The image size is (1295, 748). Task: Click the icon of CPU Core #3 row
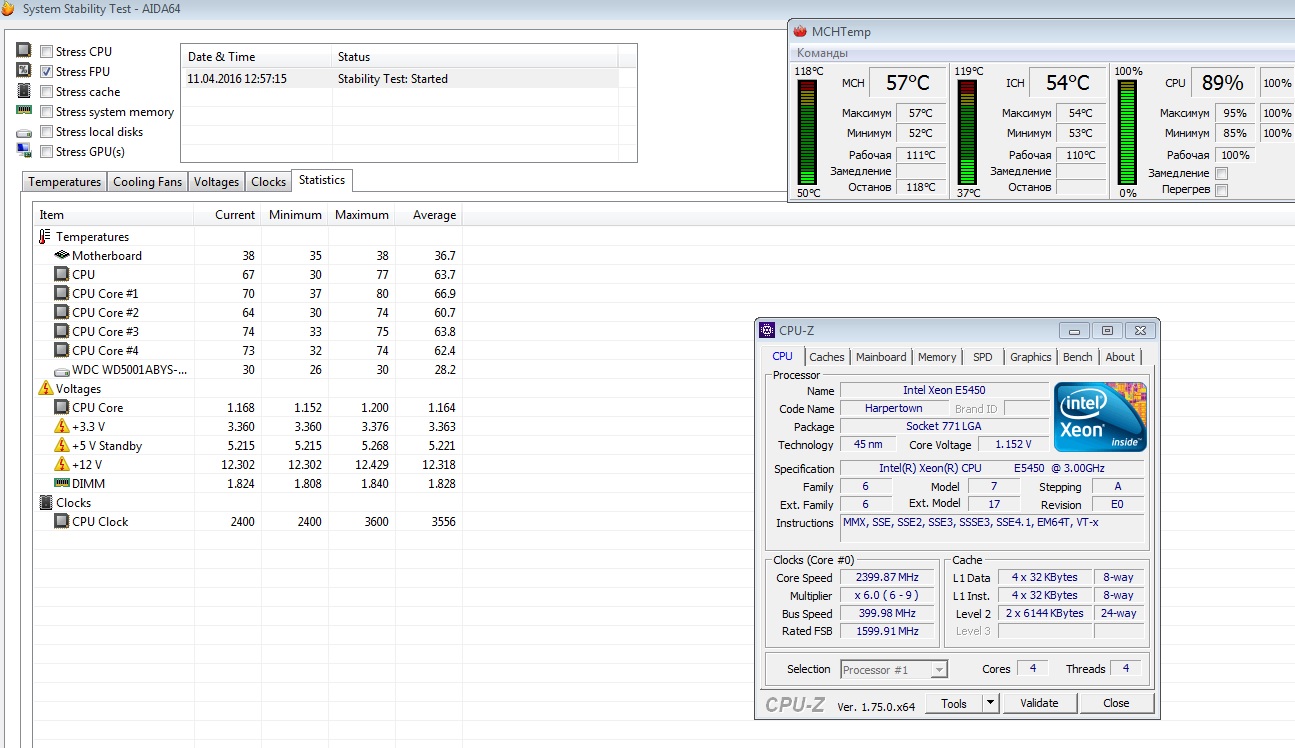(62, 332)
